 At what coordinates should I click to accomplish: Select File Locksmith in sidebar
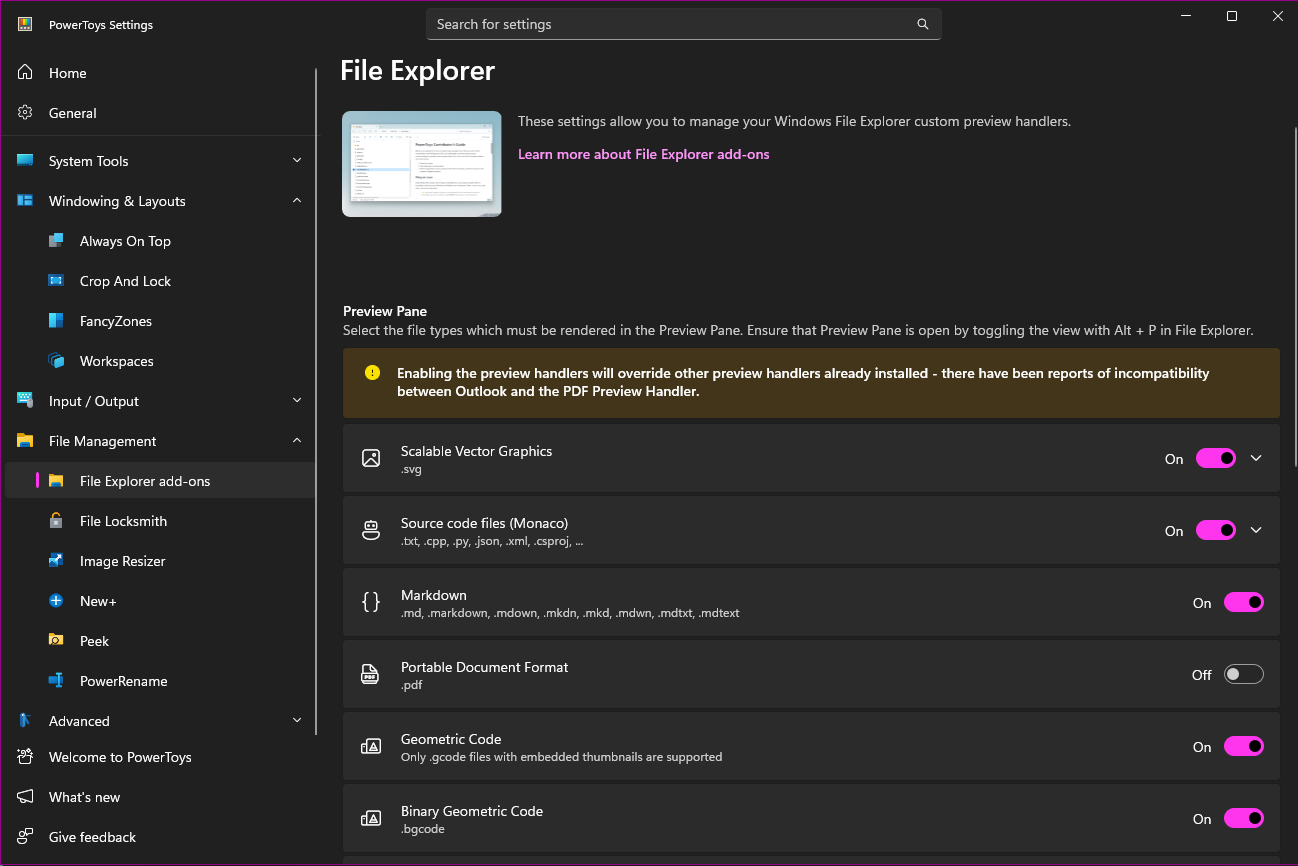pos(160,521)
